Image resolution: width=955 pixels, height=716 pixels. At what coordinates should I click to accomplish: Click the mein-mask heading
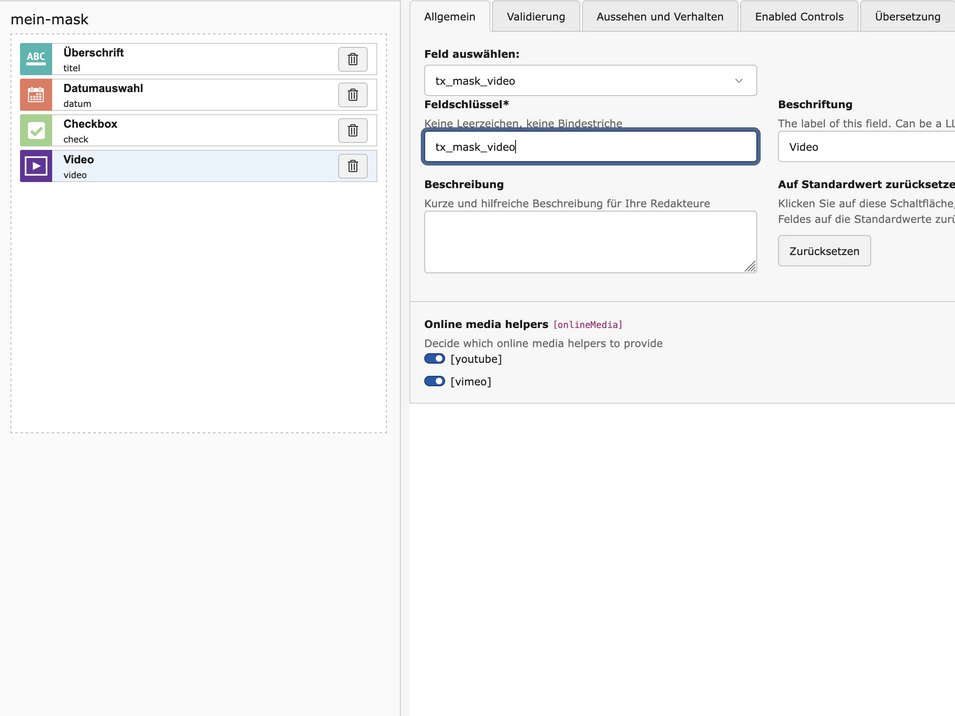(49, 19)
